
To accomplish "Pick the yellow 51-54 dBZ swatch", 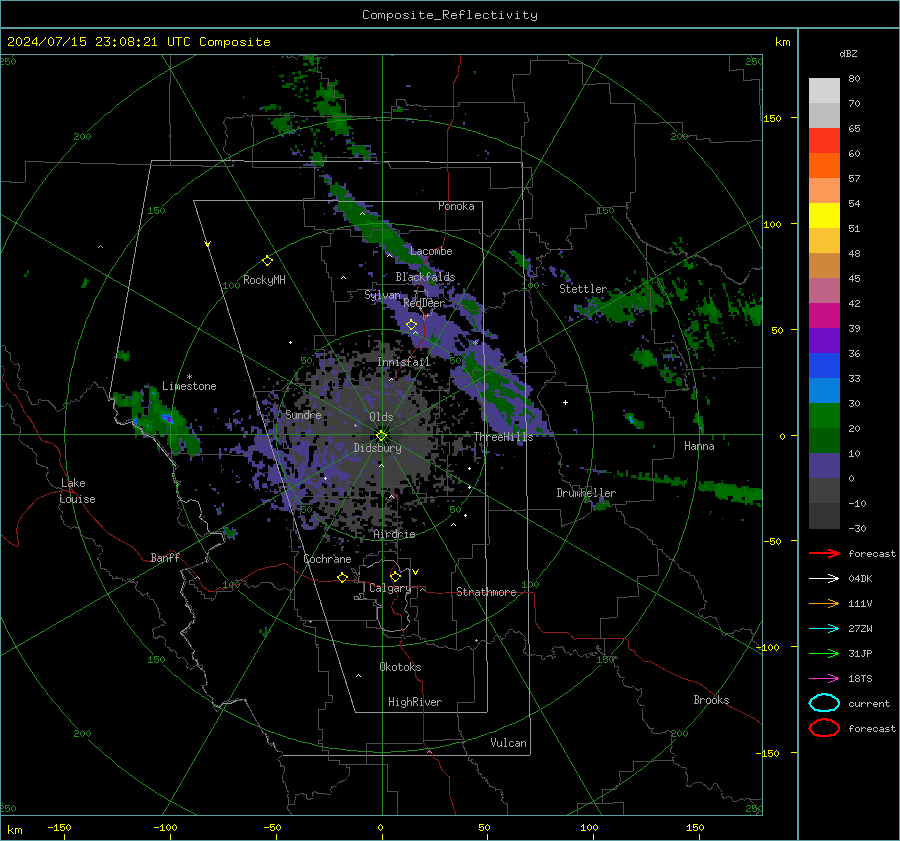I will 824,216.
